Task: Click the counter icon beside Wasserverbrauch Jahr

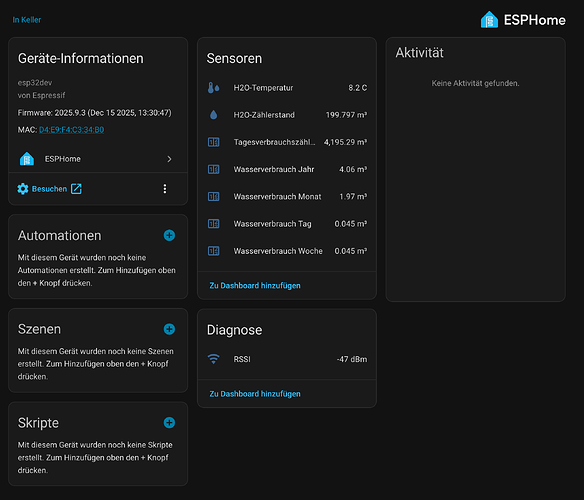Action: coord(213,169)
